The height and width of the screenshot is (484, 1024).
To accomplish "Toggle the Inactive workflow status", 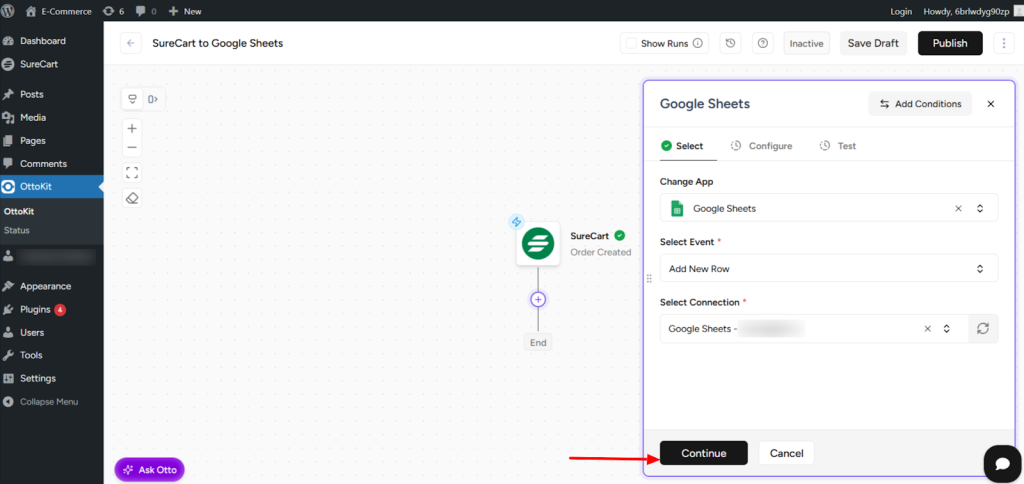I will (x=806, y=43).
